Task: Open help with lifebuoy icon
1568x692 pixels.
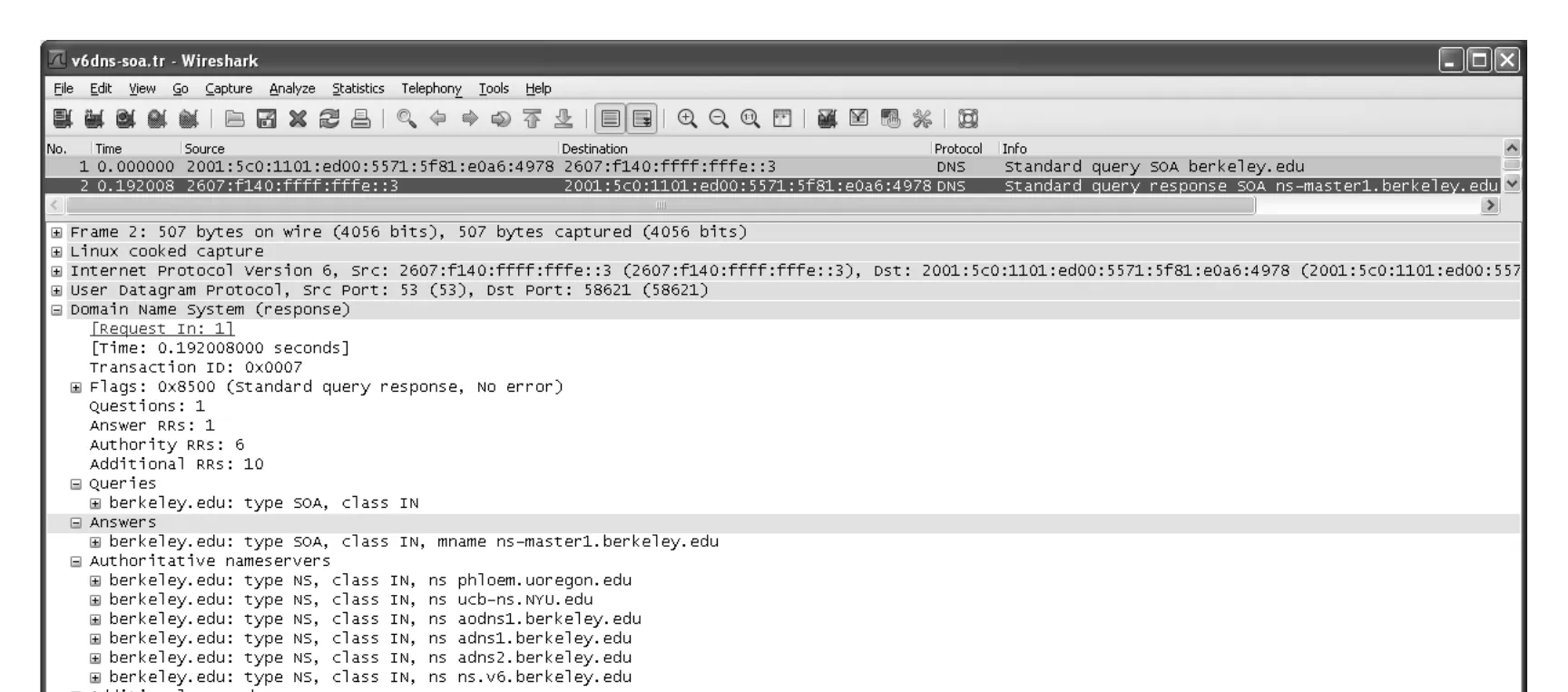Action: point(968,119)
